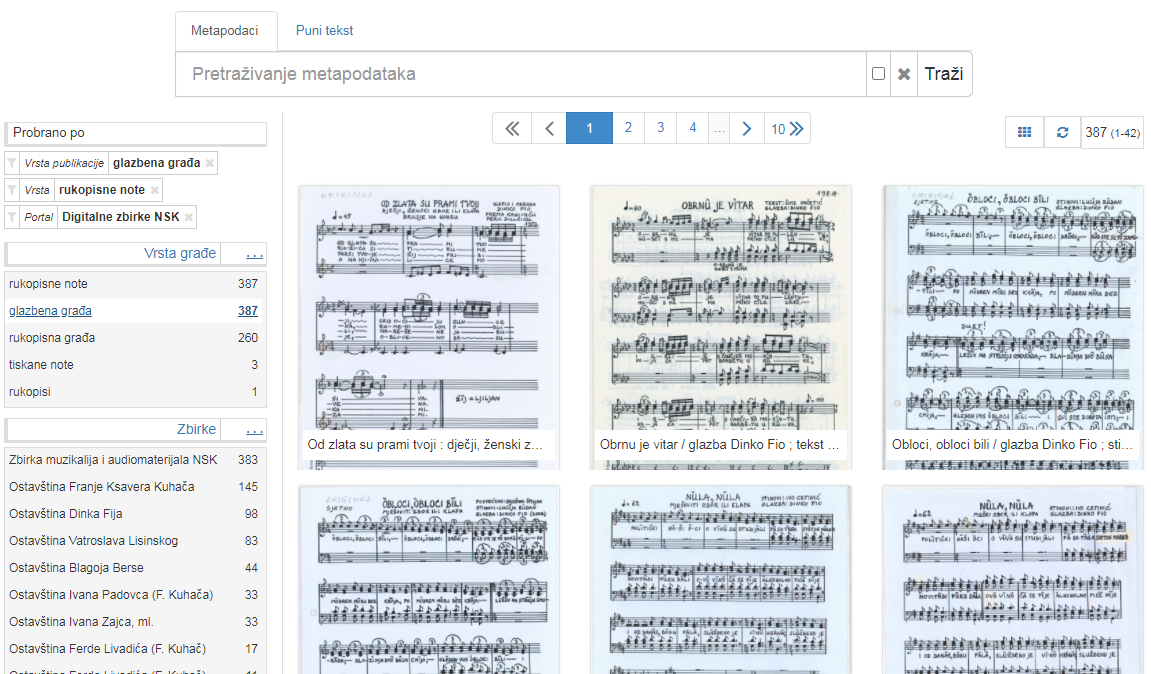Viewport: 1151px width, 674px height.
Task: Jump to last page 10
Action: [787, 128]
